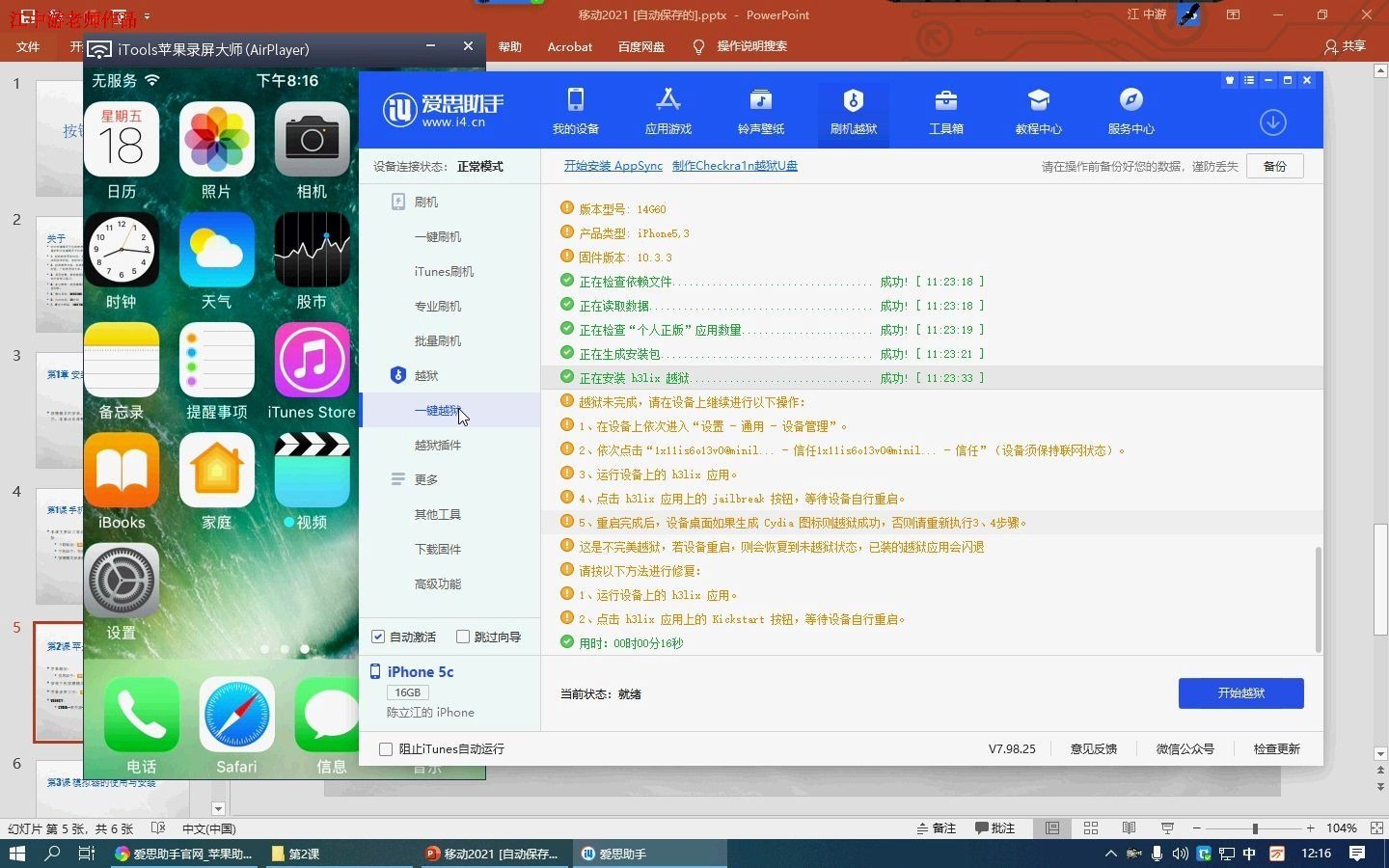Open the download manager arrow icon

pyautogui.click(x=1273, y=122)
